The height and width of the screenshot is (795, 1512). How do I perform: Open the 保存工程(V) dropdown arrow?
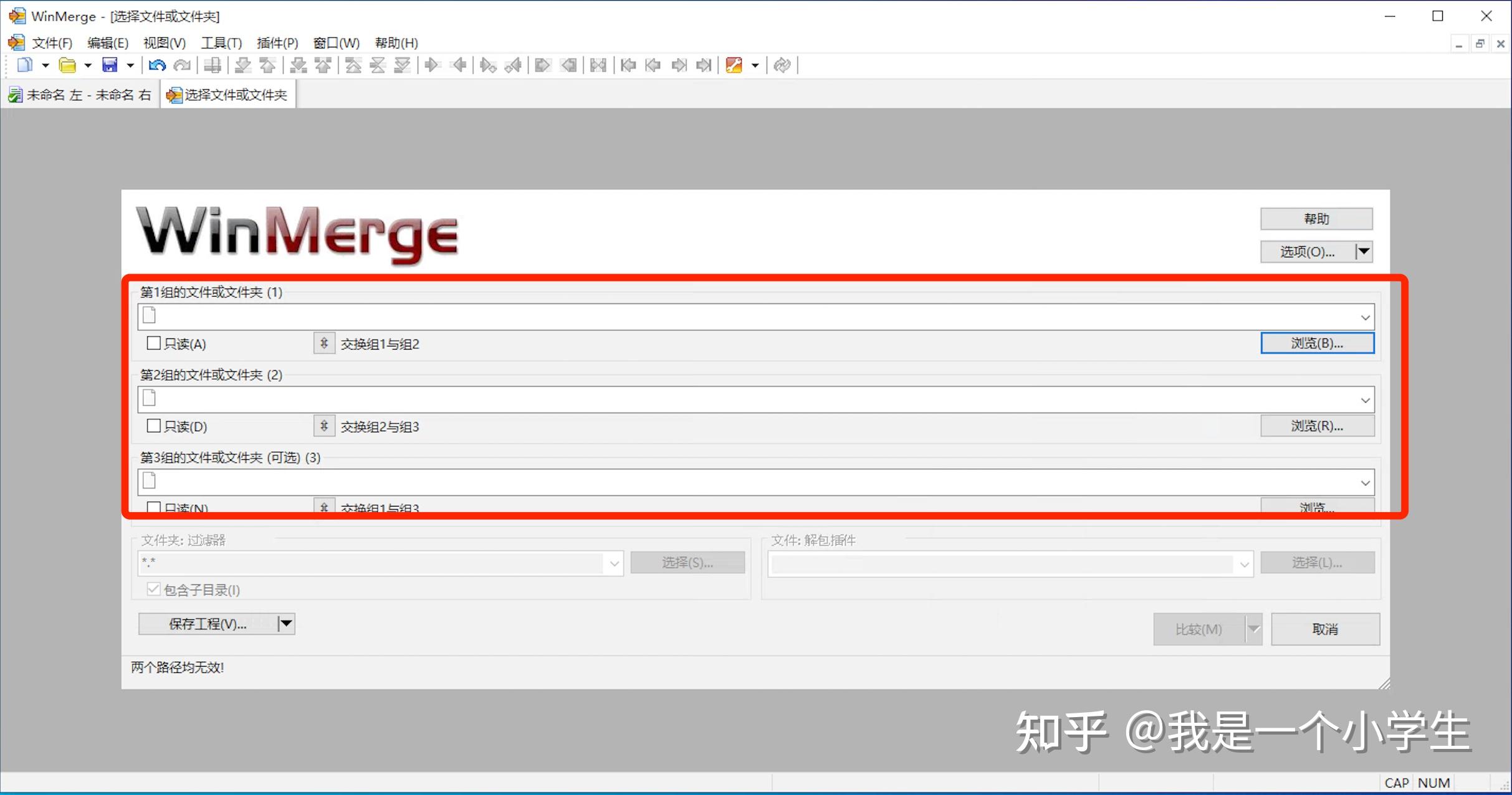pyautogui.click(x=285, y=624)
